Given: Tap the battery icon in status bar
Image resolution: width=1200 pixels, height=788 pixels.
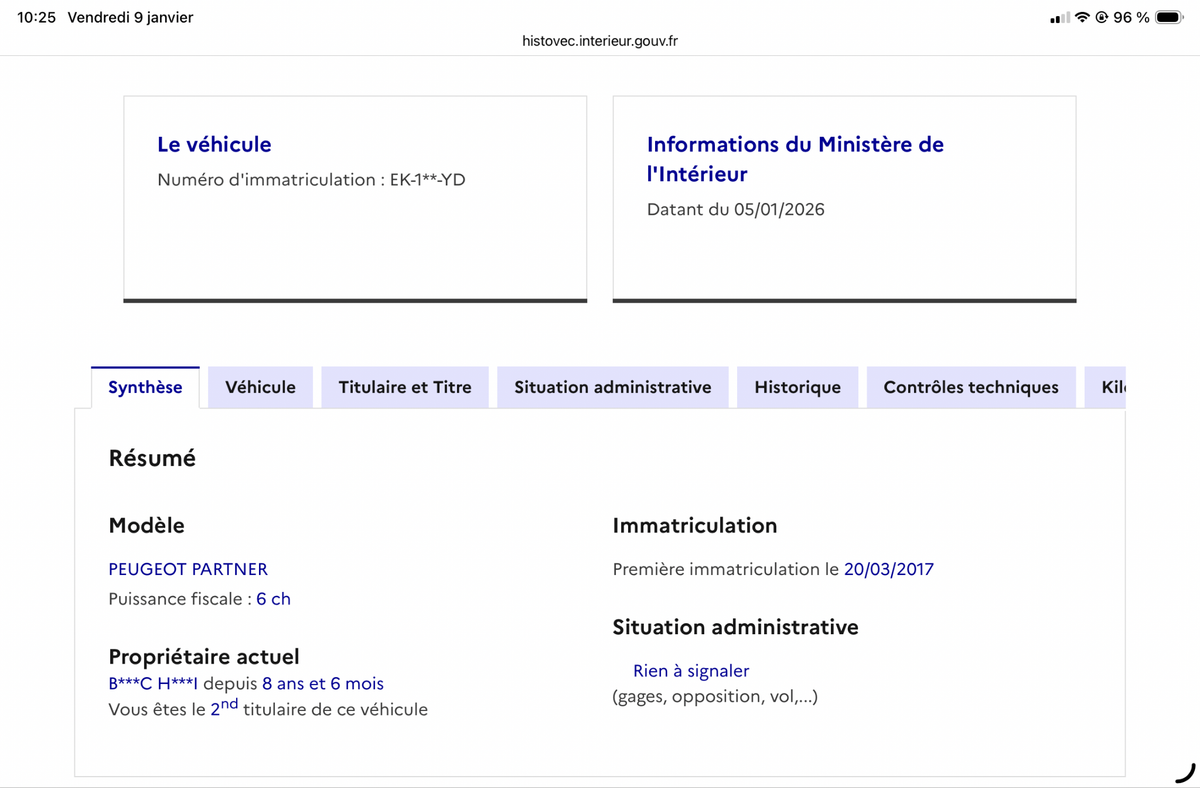Looking at the screenshot, I should 1168,18.
